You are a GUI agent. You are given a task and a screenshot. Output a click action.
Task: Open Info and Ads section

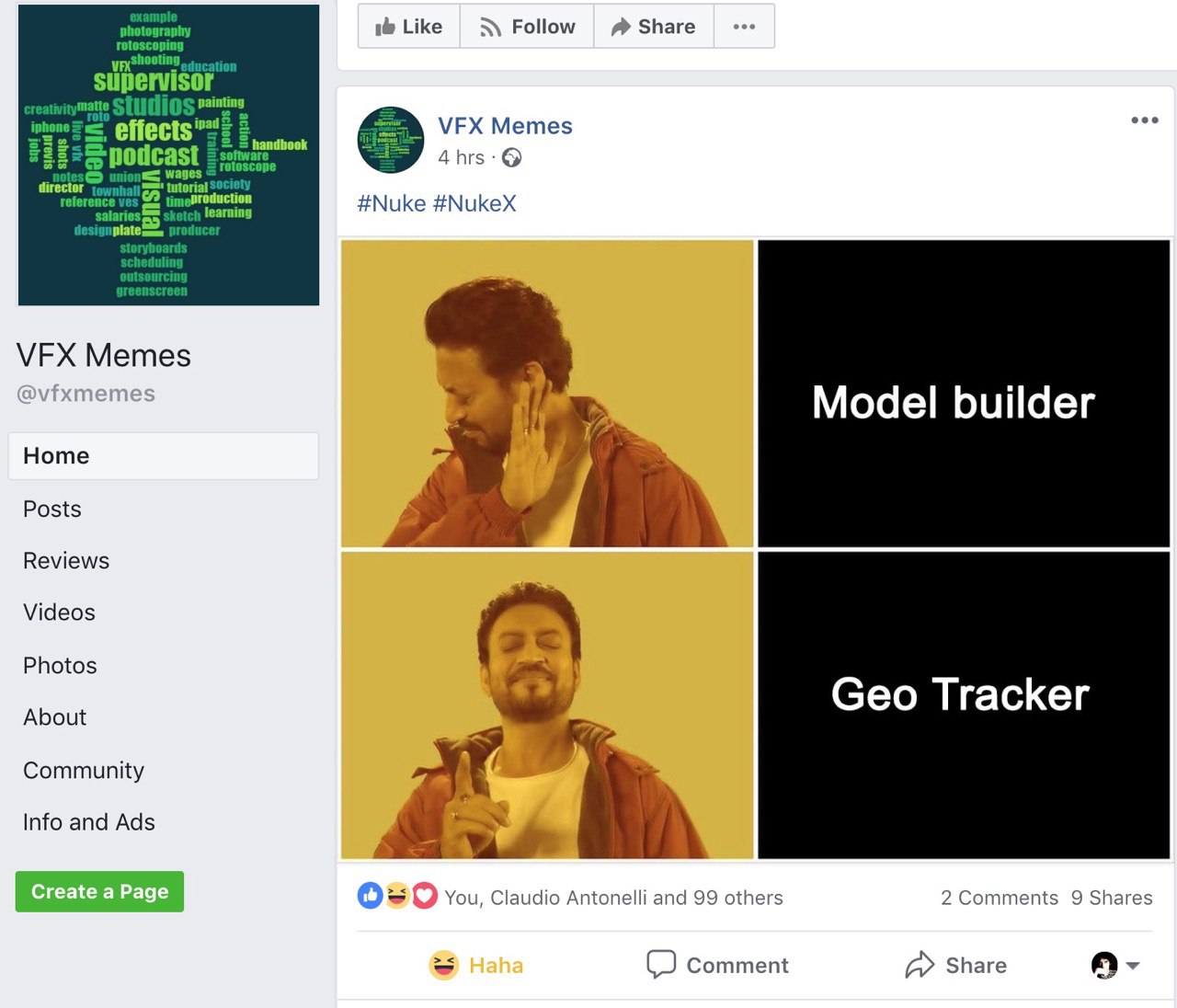tap(89, 822)
